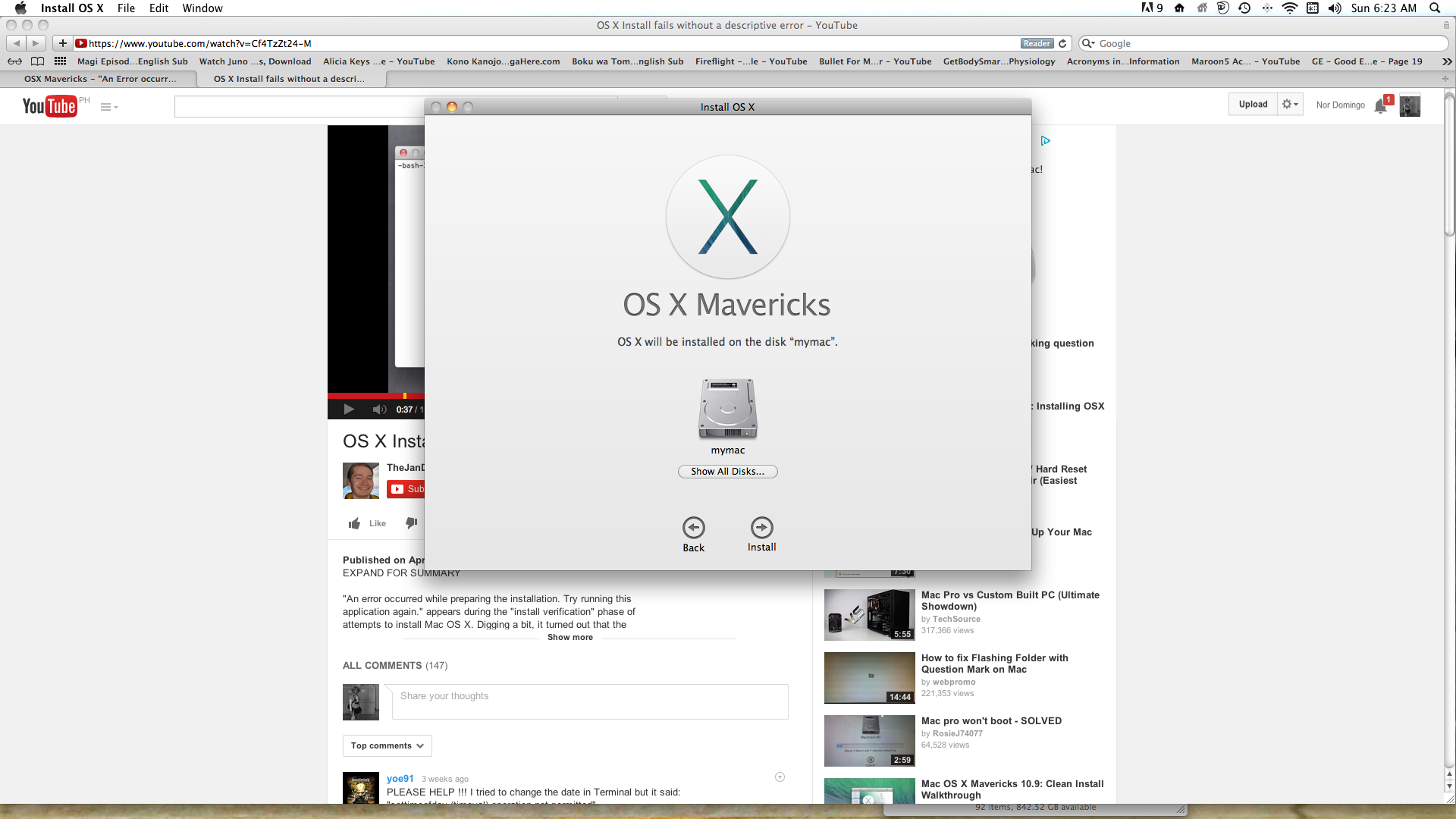This screenshot has width=1456, height=819.
Task: Open the Top Sites grid icon
Action: (60, 61)
